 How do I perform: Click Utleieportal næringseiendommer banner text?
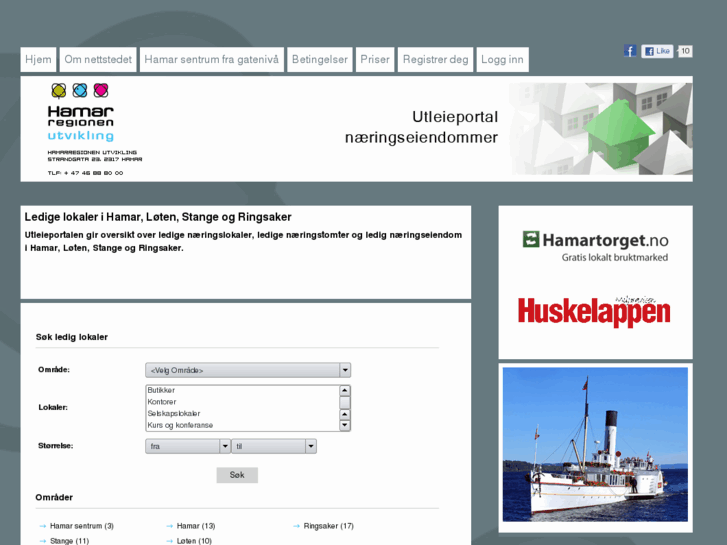click(421, 127)
